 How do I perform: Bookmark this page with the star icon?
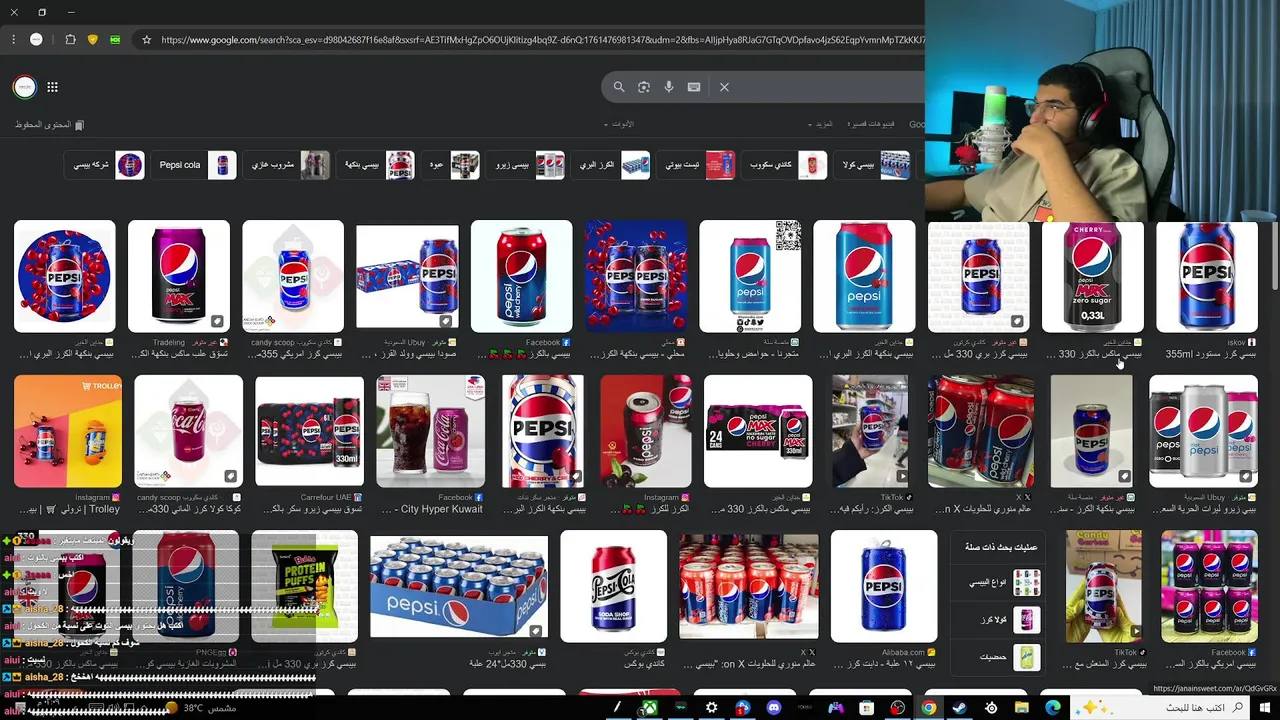[146, 40]
